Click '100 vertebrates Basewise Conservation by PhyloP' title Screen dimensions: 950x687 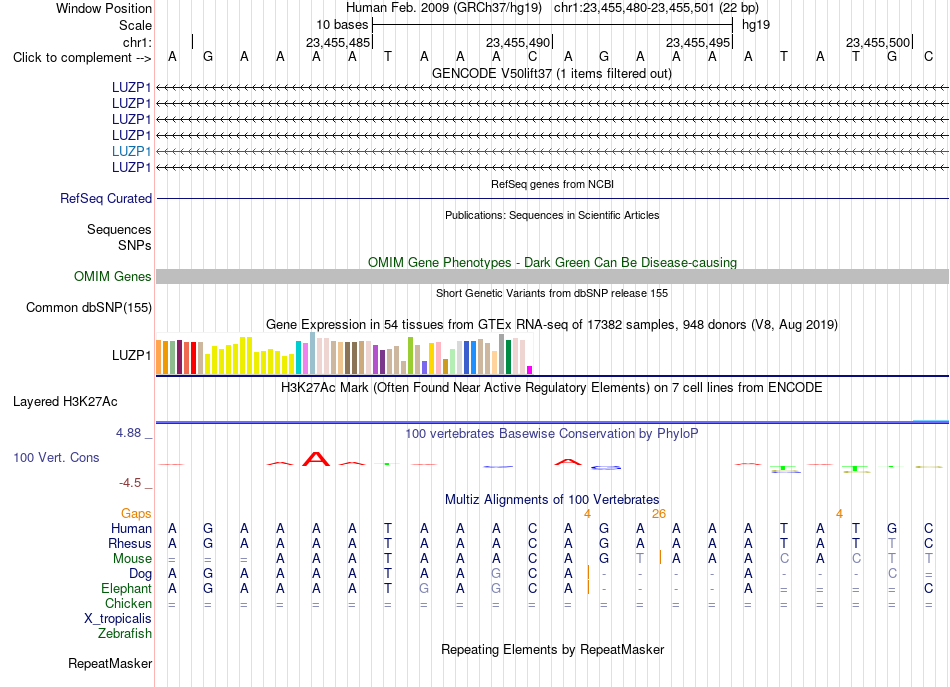tap(552, 434)
